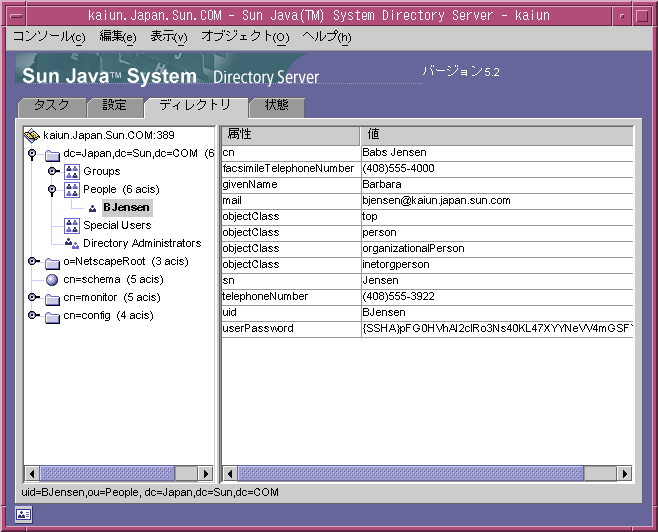Switch to the 設定 tab
The image size is (658, 532).
pyautogui.click(x=115, y=105)
